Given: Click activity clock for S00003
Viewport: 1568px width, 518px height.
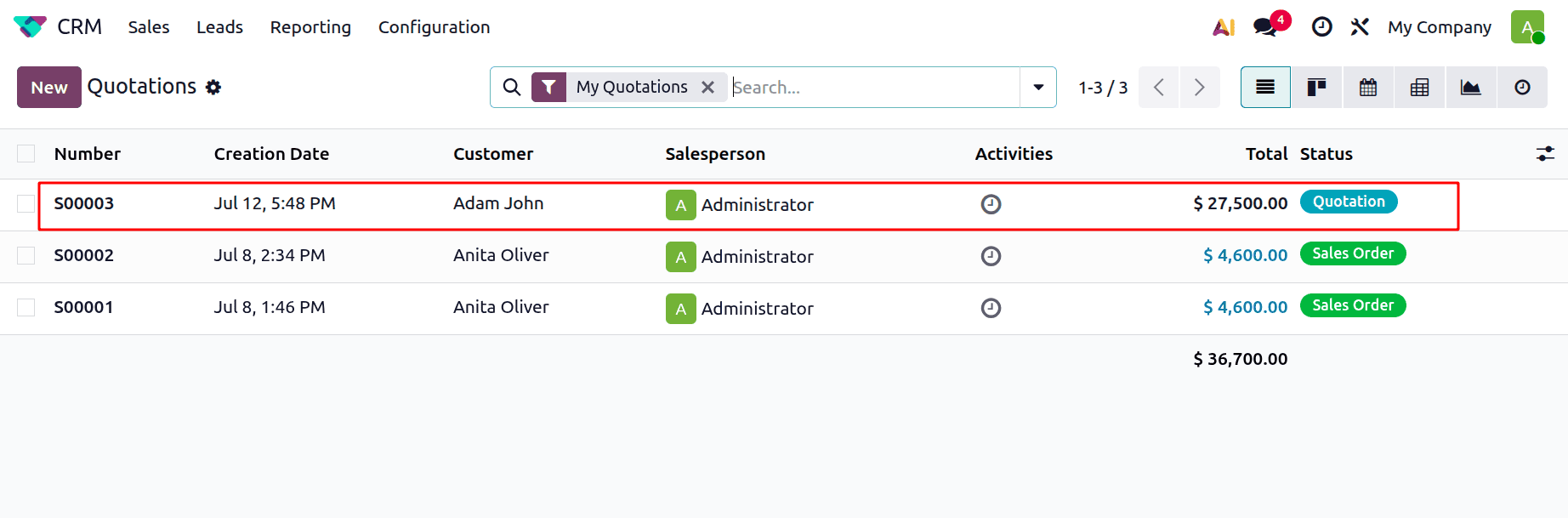Looking at the screenshot, I should [x=991, y=204].
